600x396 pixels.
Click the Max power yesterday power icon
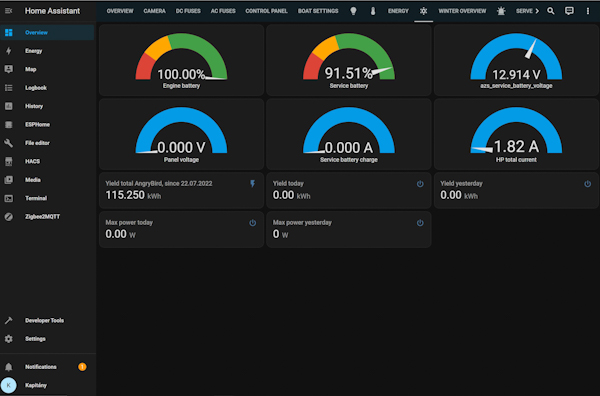tap(420, 223)
